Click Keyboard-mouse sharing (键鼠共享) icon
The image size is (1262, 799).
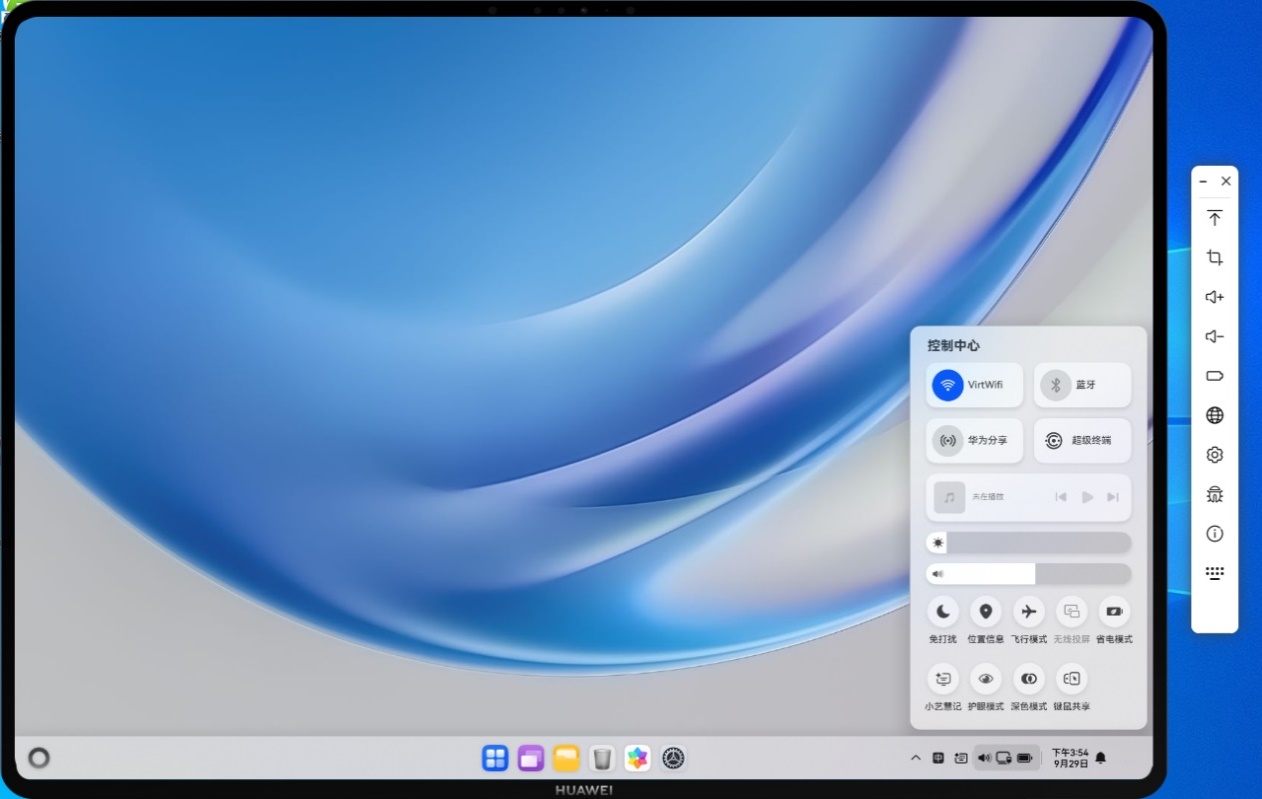(1072, 679)
